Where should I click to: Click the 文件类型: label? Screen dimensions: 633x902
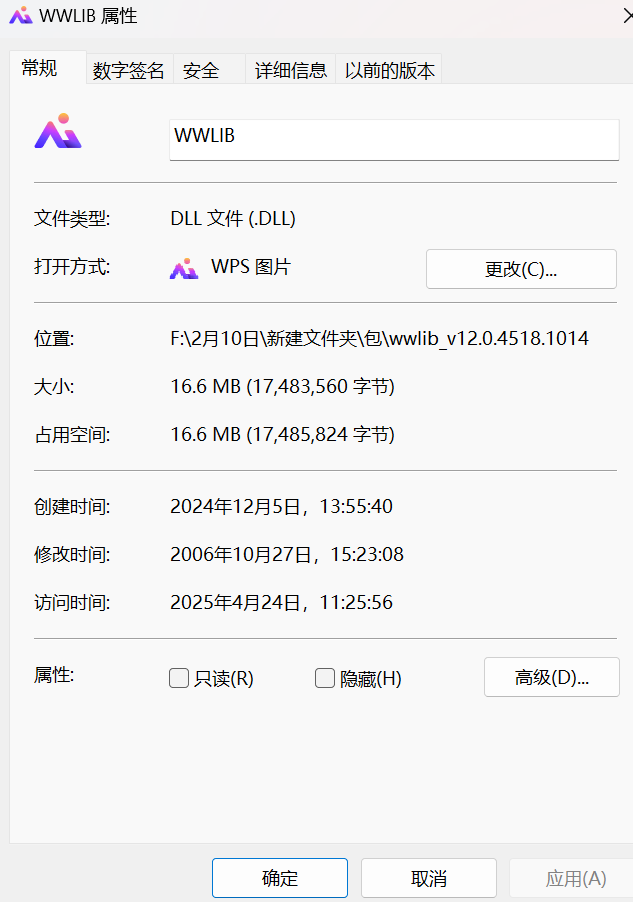(72, 219)
